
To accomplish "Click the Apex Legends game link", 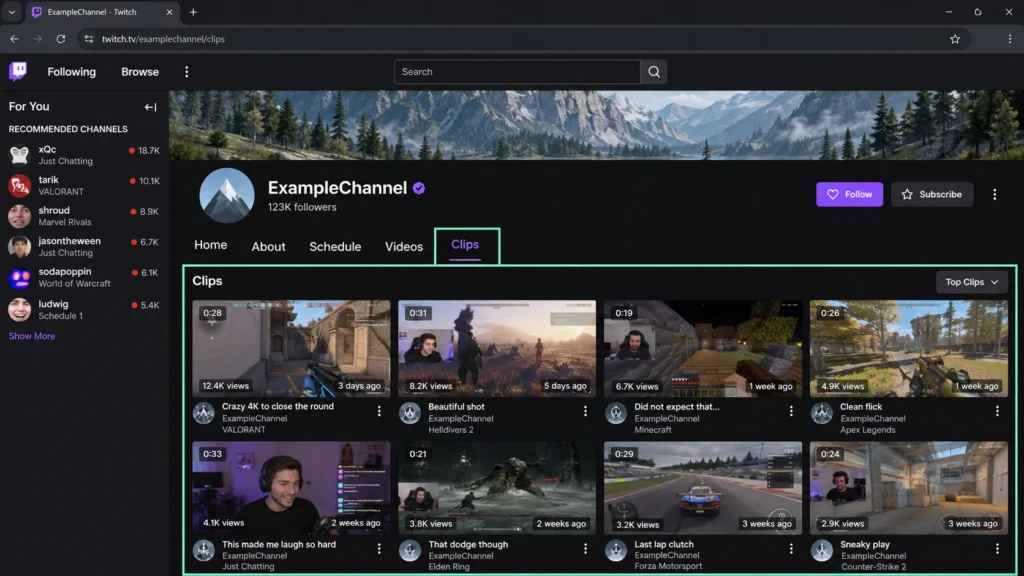I will (867, 430).
